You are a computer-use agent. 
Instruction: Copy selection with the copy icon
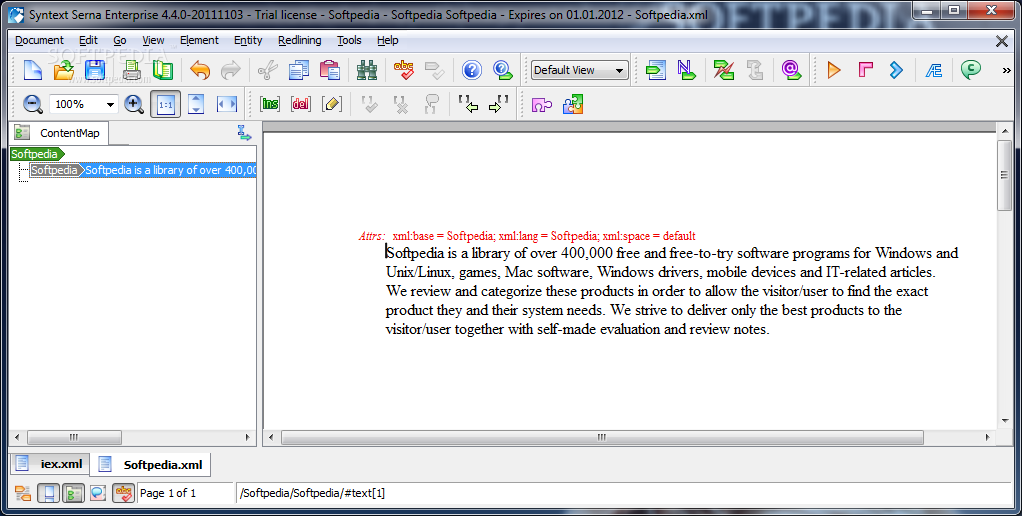299,70
